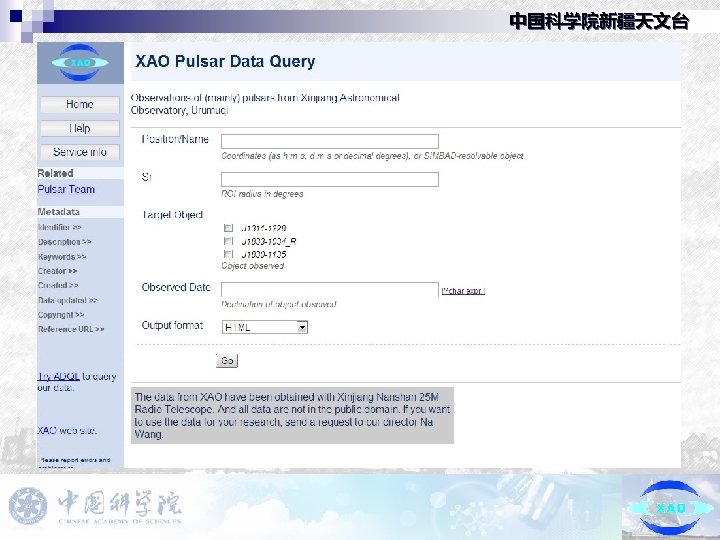
Task: Tick the checkbox ending in _R
Action: (x=229, y=241)
